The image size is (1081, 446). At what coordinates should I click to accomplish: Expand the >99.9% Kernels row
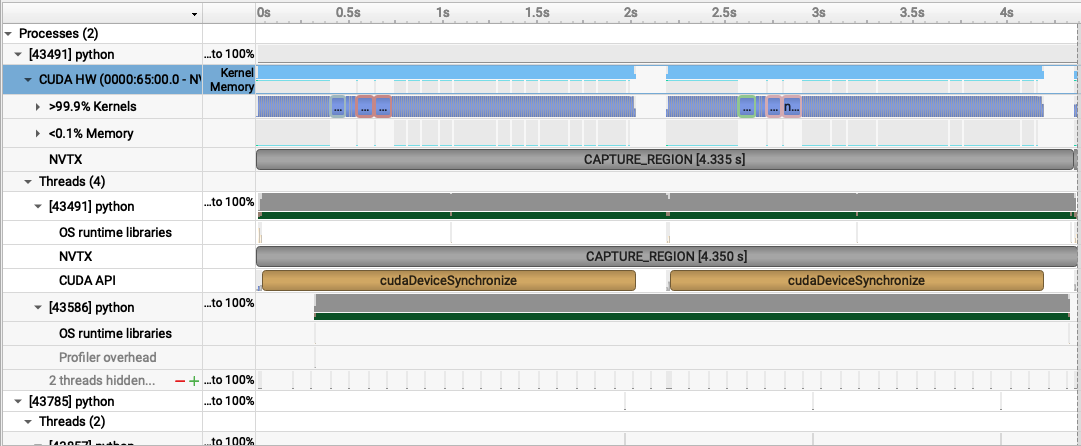point(38,107)
